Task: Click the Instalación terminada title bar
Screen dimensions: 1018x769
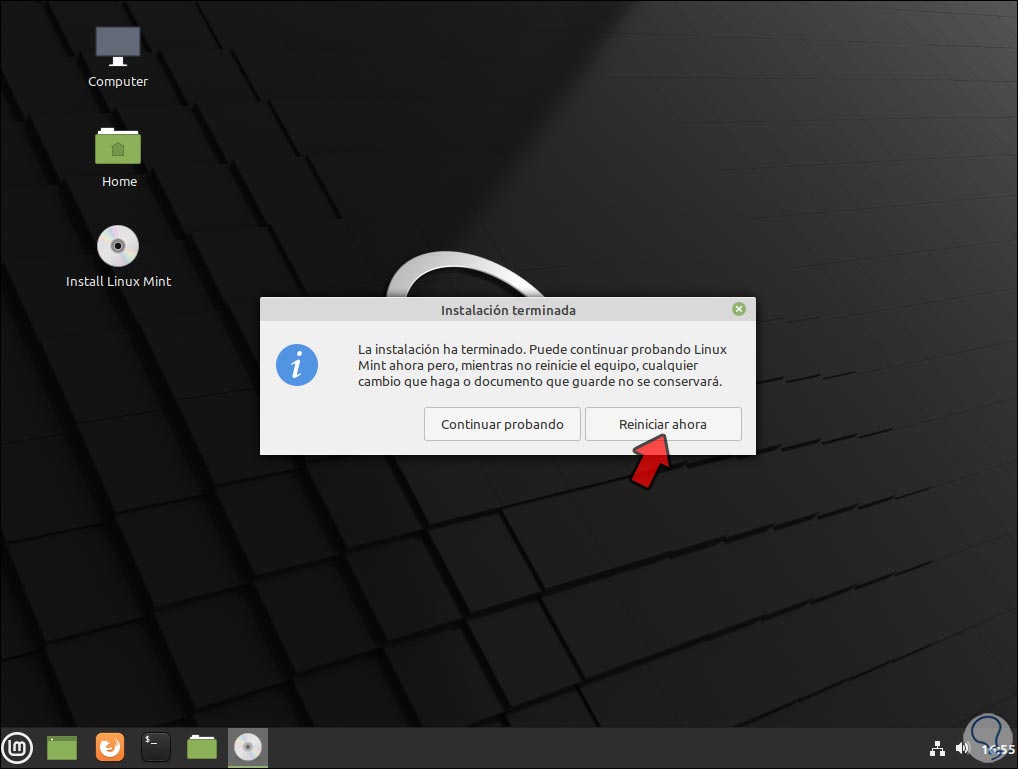Action: pos(507,310)
